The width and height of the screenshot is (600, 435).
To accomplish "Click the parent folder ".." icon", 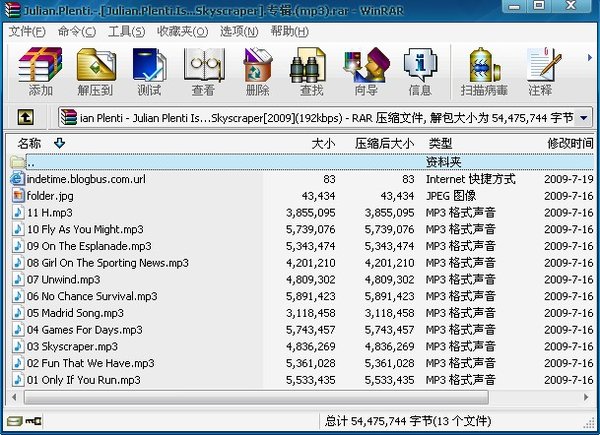I will point(18,162).
